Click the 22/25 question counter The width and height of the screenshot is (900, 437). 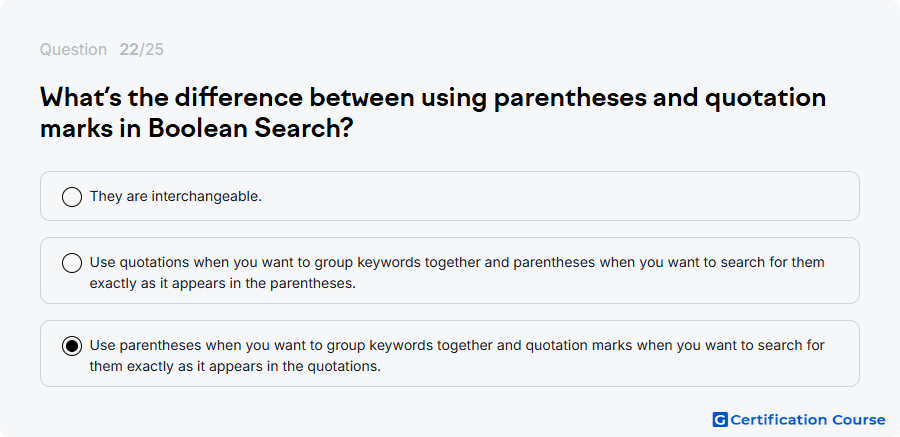[x=142, y=50]
